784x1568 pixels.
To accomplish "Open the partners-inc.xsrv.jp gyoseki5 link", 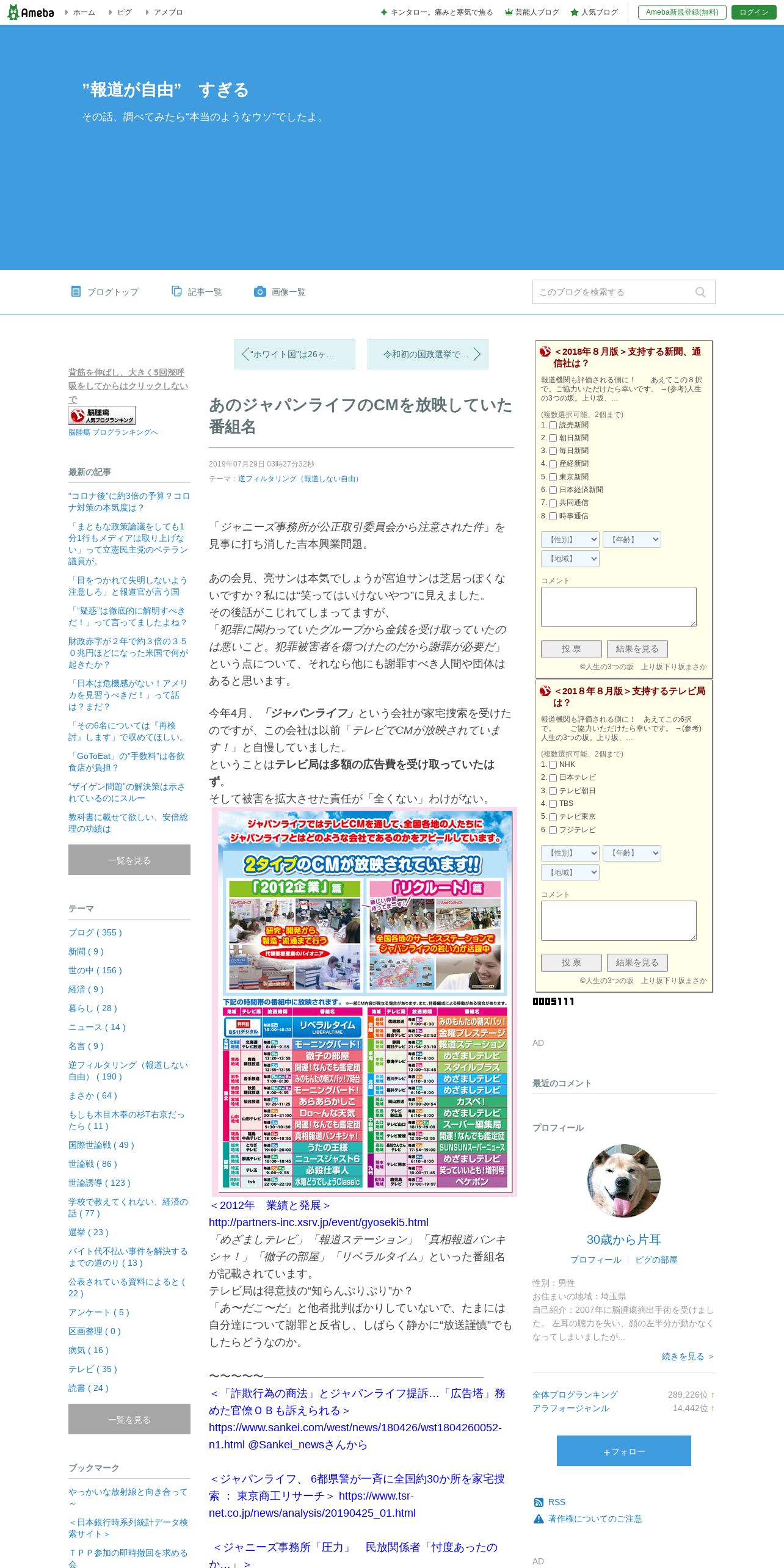I will 319,1222.
